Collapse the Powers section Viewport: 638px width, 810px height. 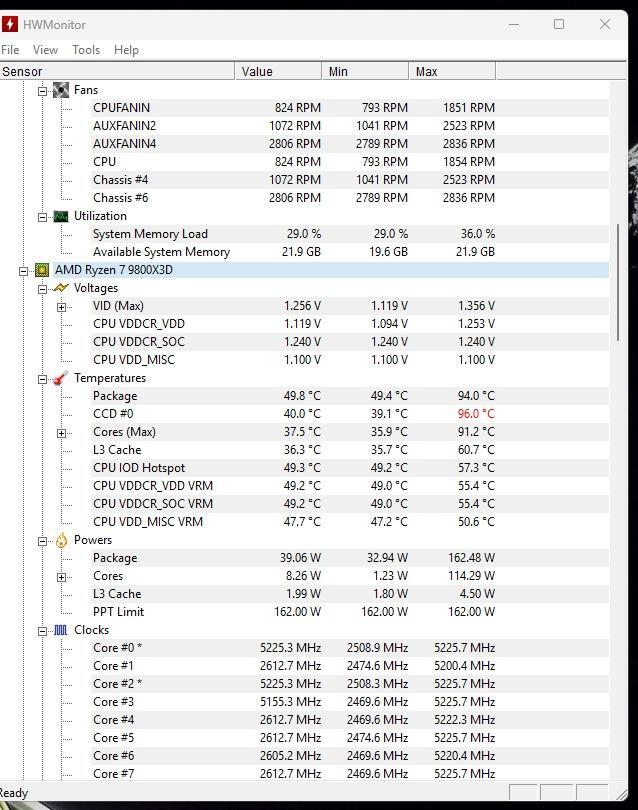[42, 541]
